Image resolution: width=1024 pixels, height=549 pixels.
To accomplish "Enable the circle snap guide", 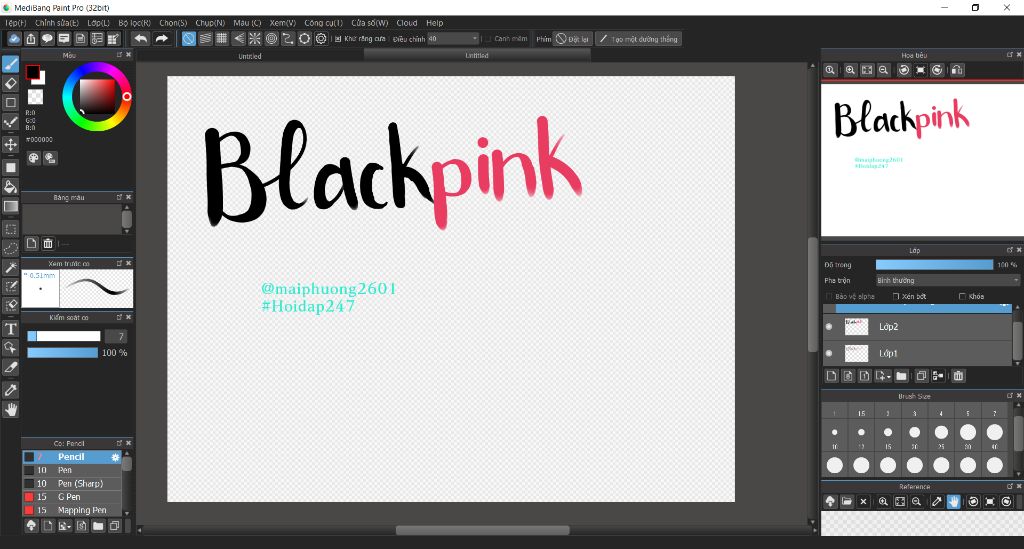I will point(271,39).
